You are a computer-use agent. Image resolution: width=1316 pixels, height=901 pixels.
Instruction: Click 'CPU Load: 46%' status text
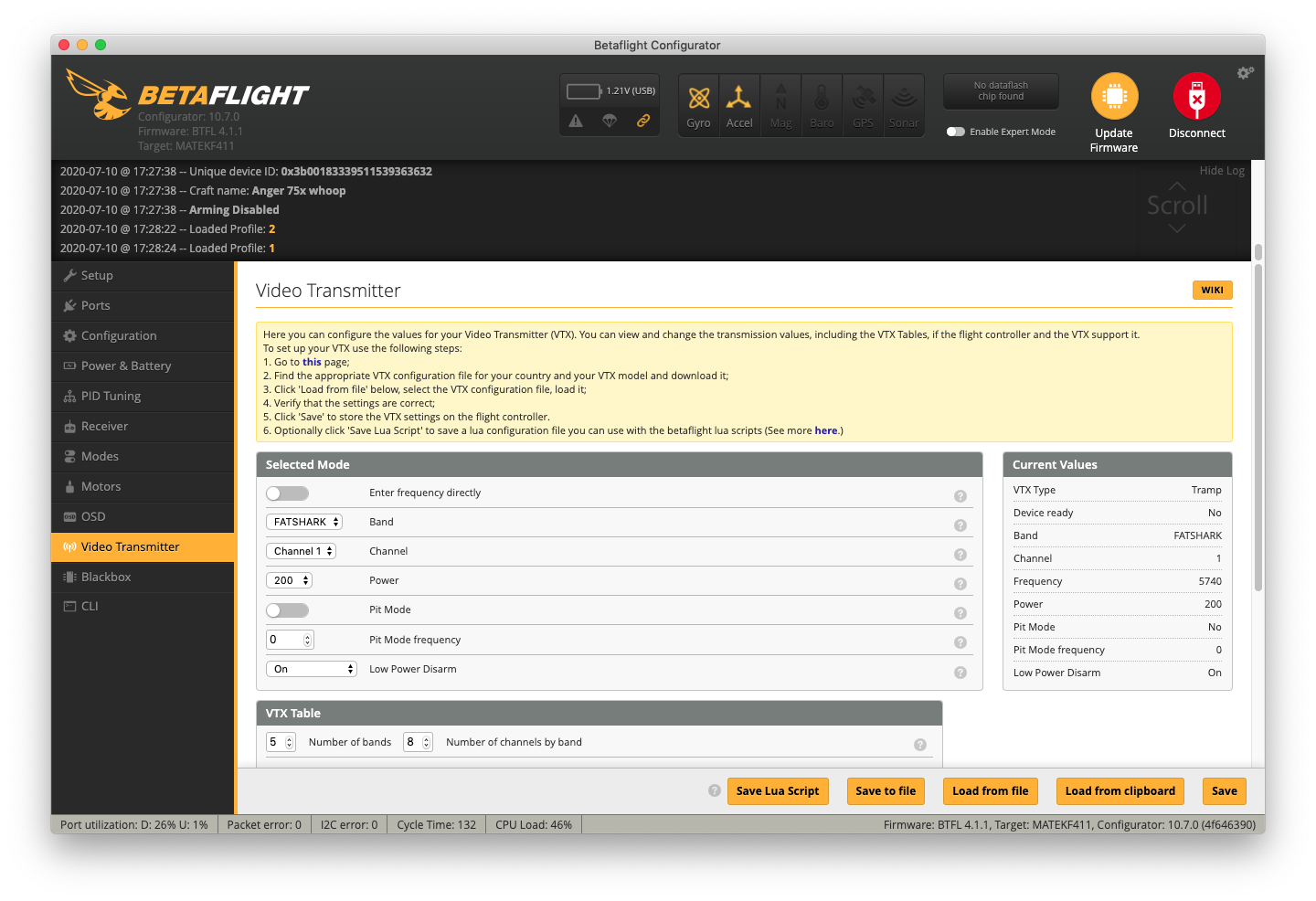click(534, 824)
